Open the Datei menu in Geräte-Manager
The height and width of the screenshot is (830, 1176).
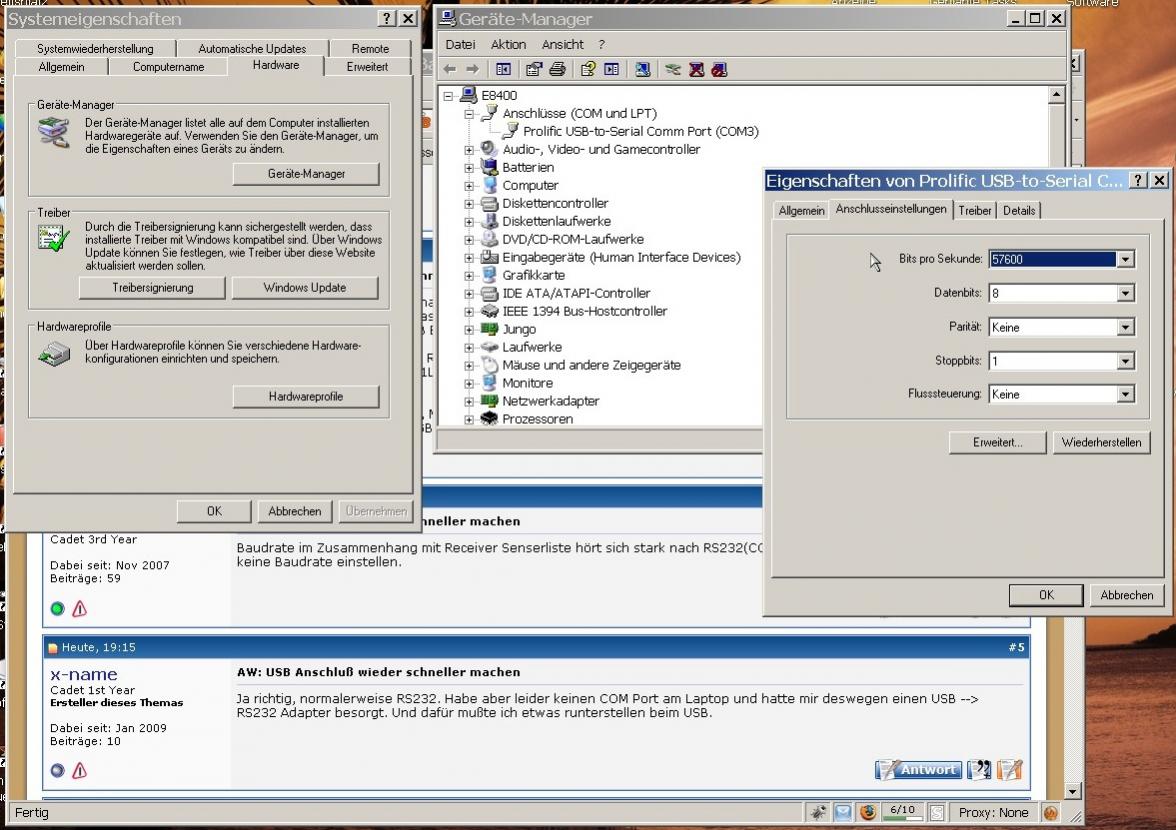460,45
